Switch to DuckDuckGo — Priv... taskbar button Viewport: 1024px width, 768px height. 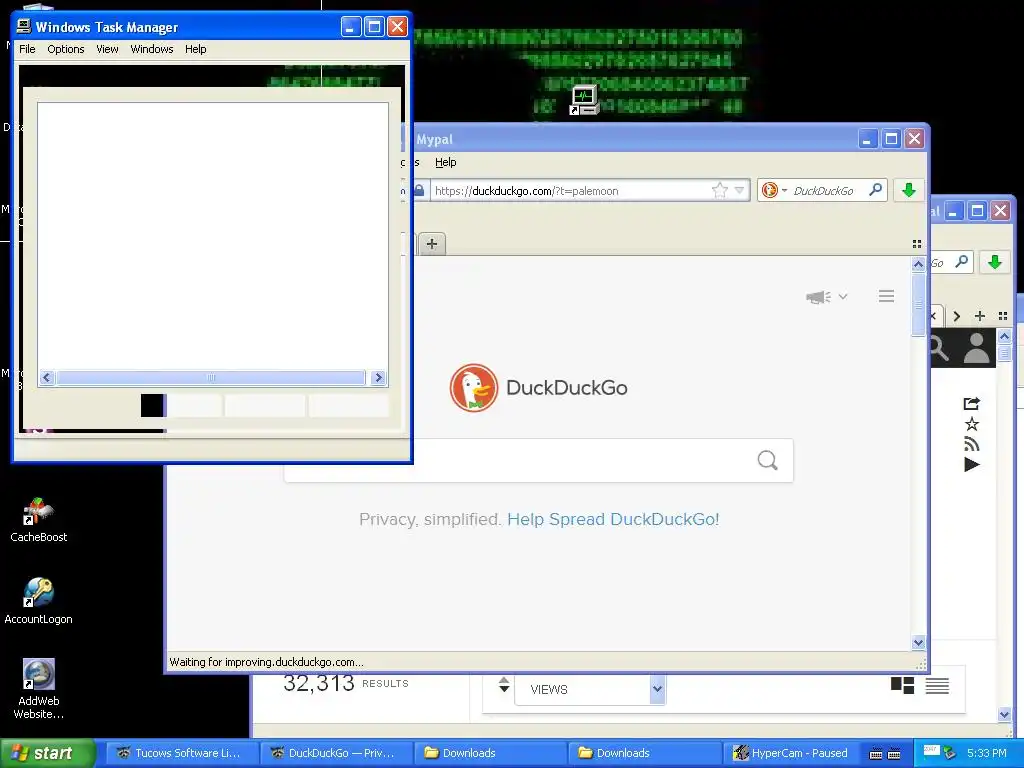tap(336, 753)
